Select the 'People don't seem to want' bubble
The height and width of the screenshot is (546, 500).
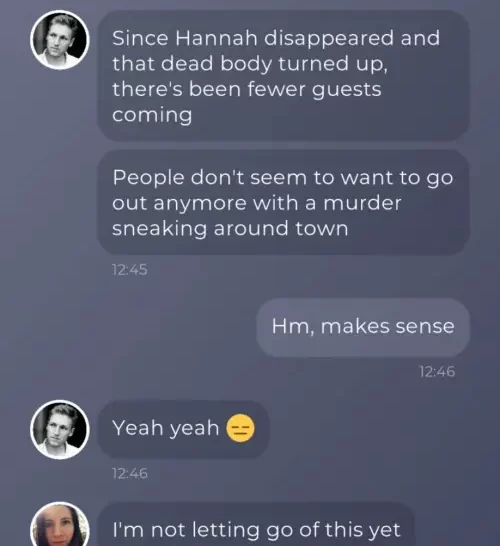click(283, 202)
